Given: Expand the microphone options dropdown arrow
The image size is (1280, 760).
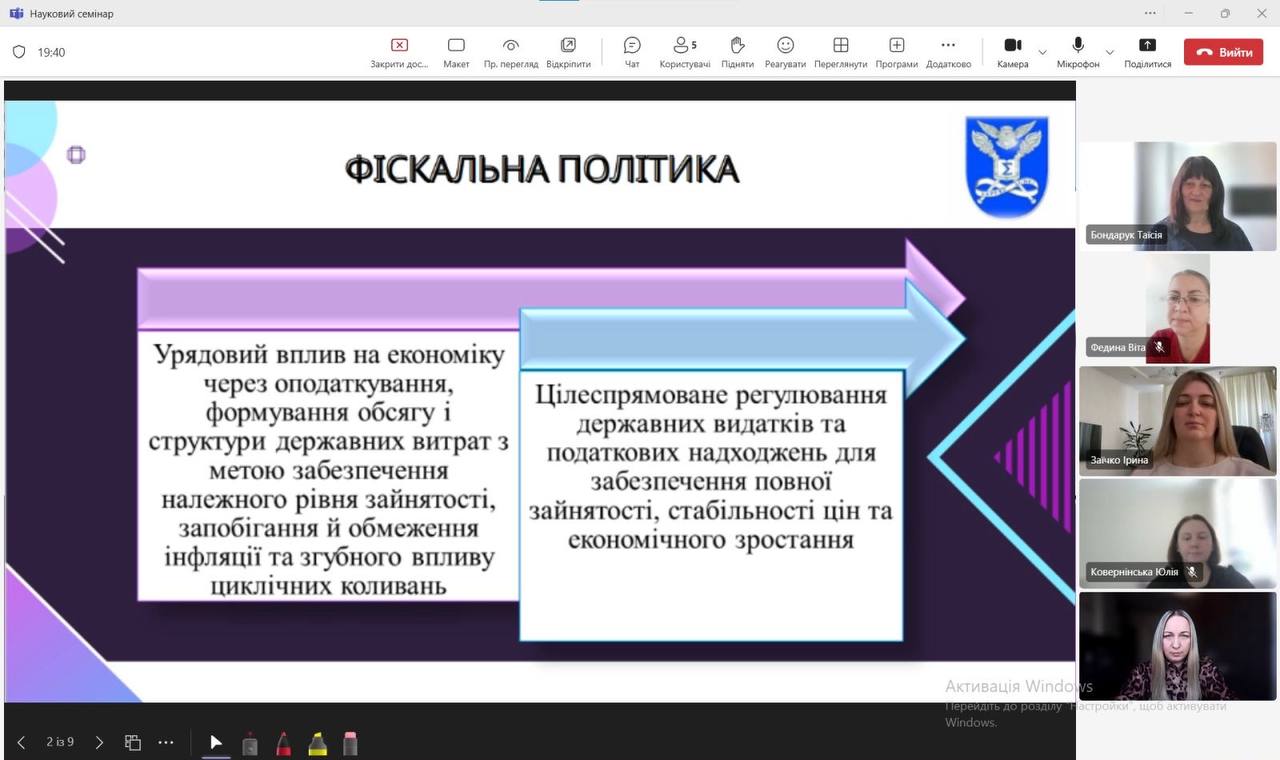Looking at the screenshot, I should coord(1109,52).
